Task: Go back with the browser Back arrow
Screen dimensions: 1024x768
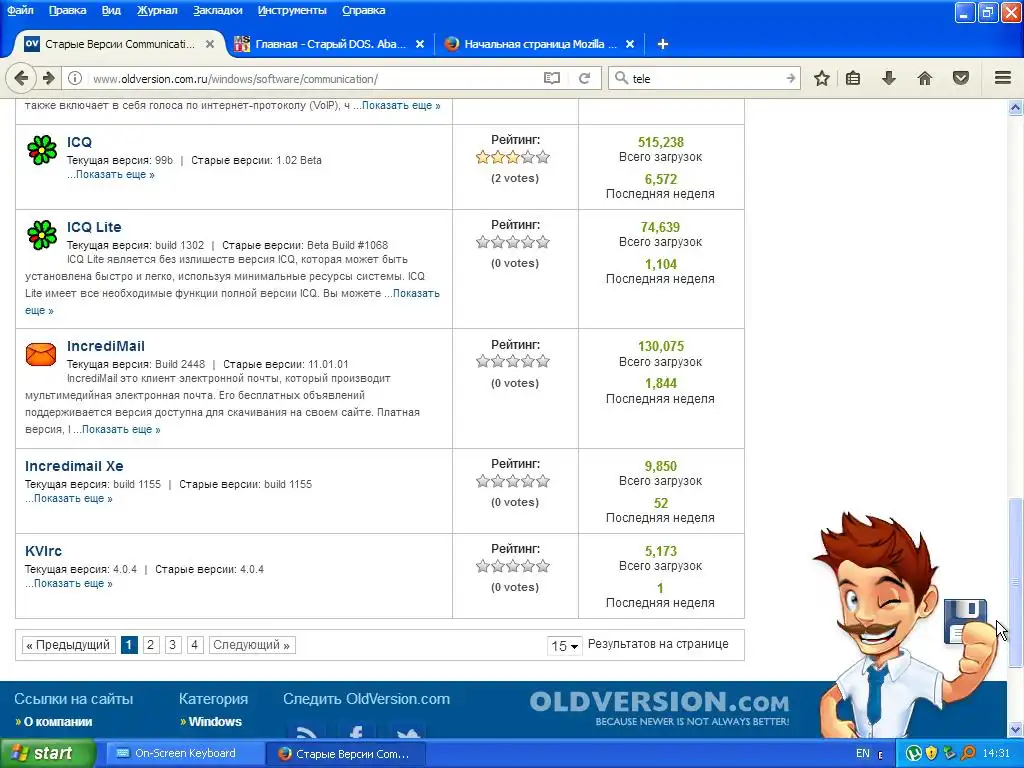Action: coord(21,78)
